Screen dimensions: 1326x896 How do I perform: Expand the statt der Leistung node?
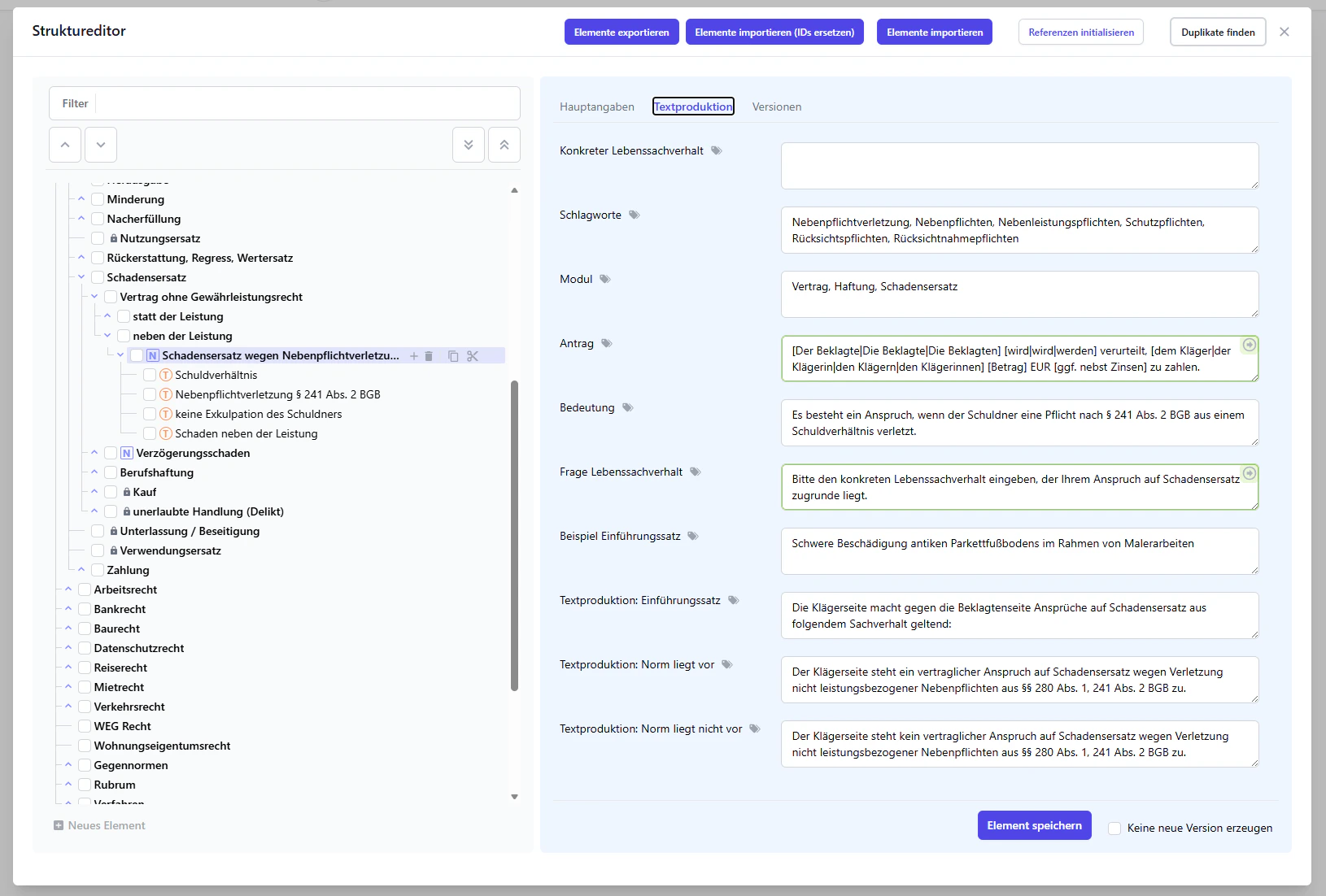point(107,316)
